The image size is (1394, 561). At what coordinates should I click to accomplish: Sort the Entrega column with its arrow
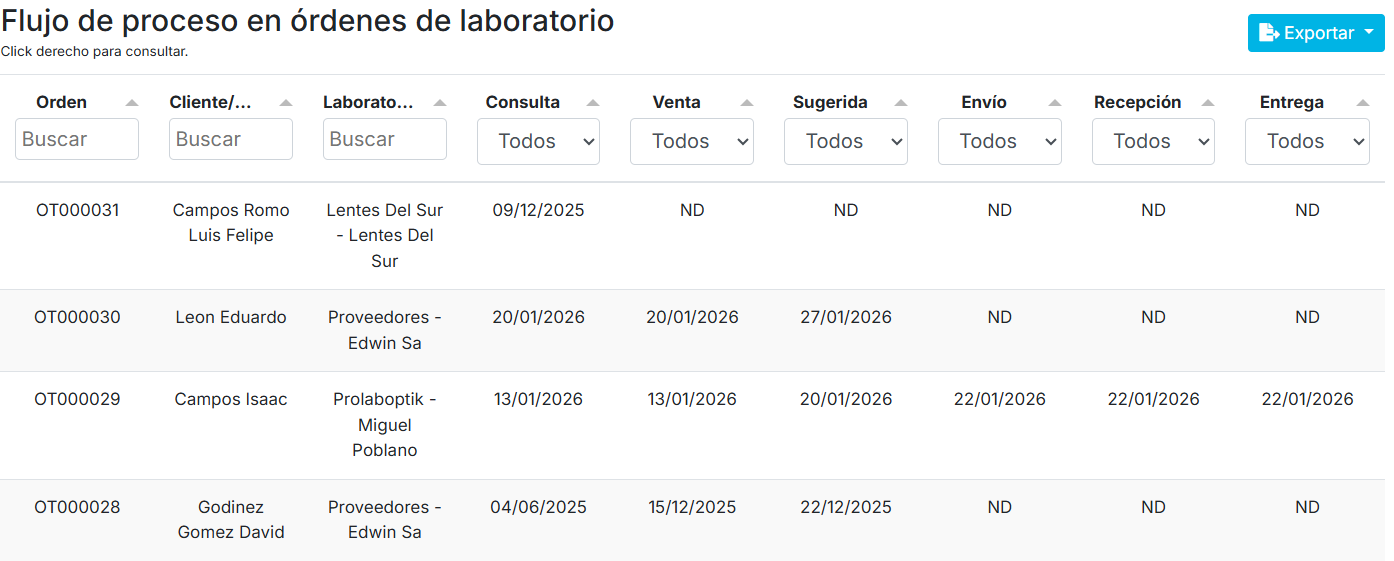click(x=1362, y=103)
